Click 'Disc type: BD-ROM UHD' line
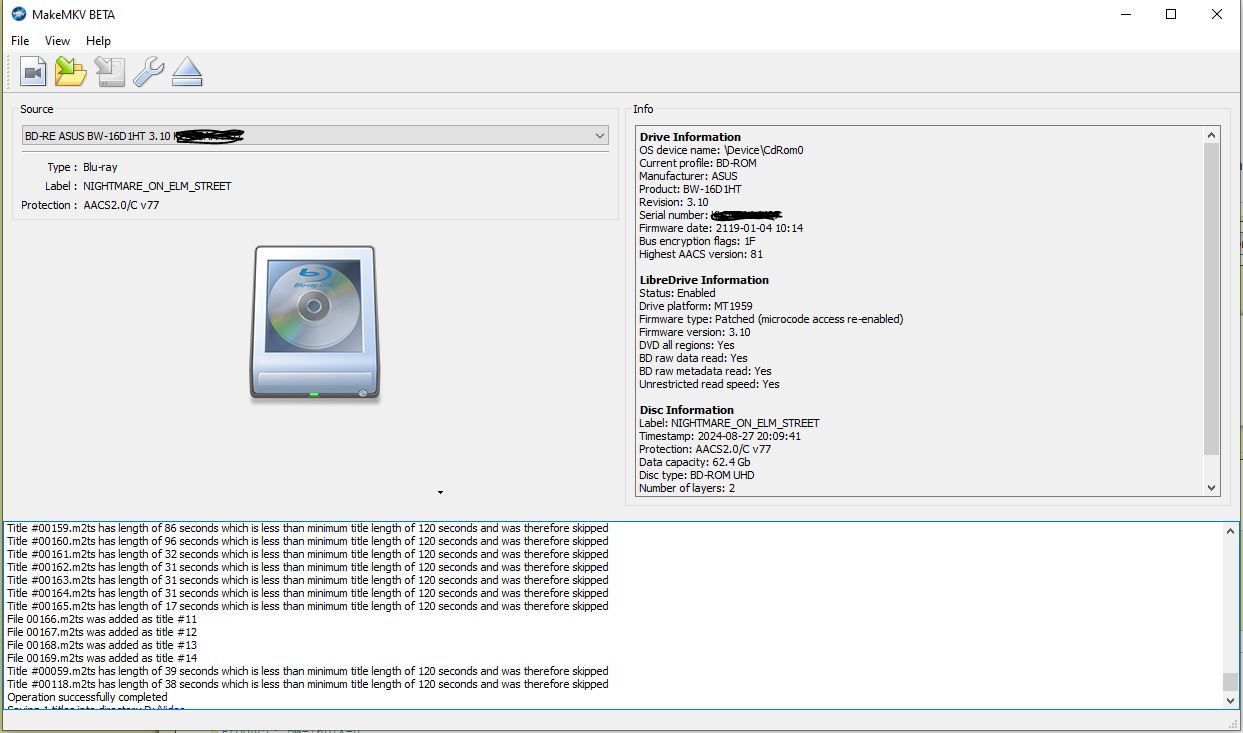The height and width of the screenshot is (733, 1243). [x=697, y=475]
